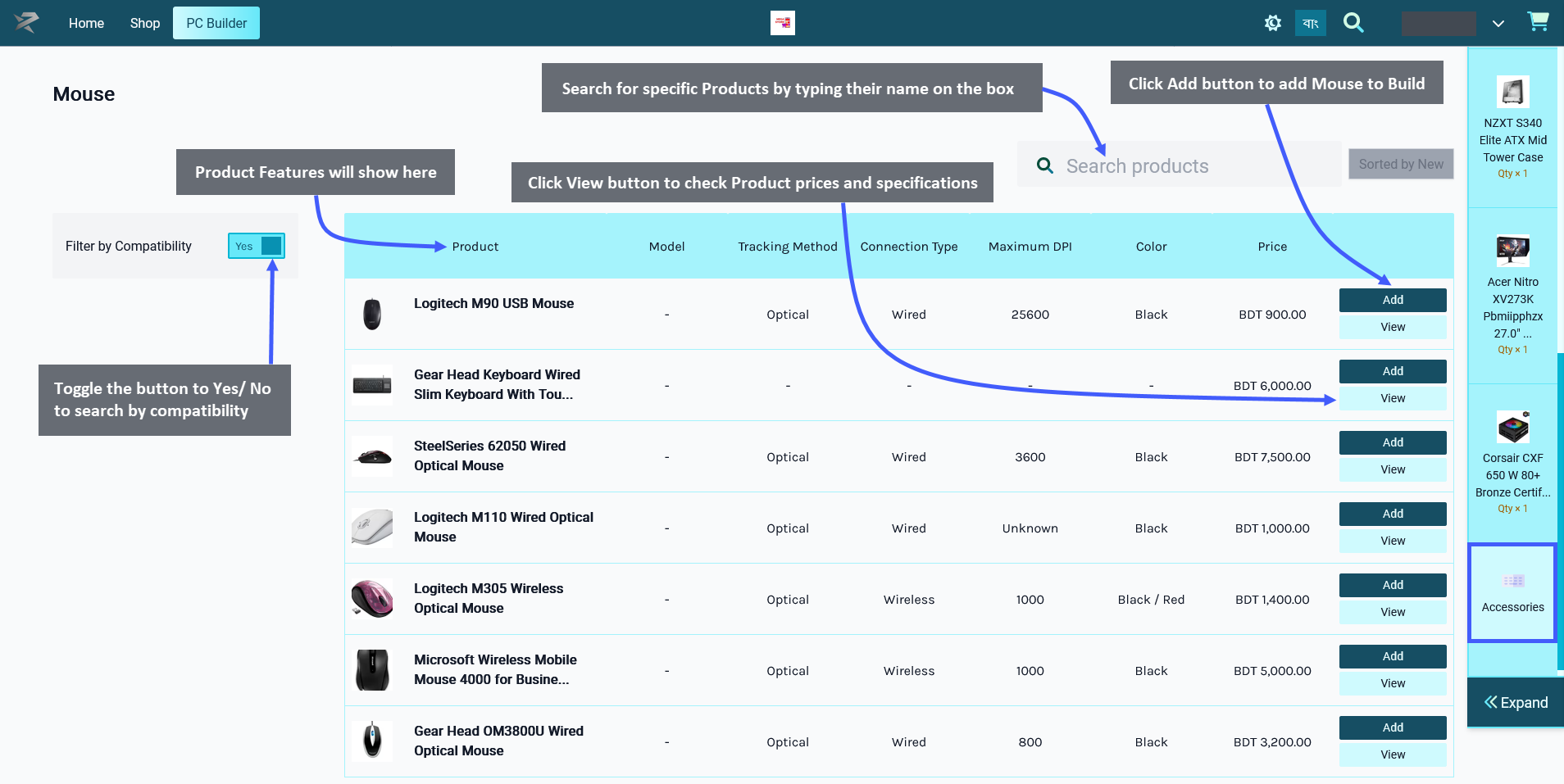Go to the Home menu item
The height and width of the screenshot is (784, 1564).
click(86, 23)
